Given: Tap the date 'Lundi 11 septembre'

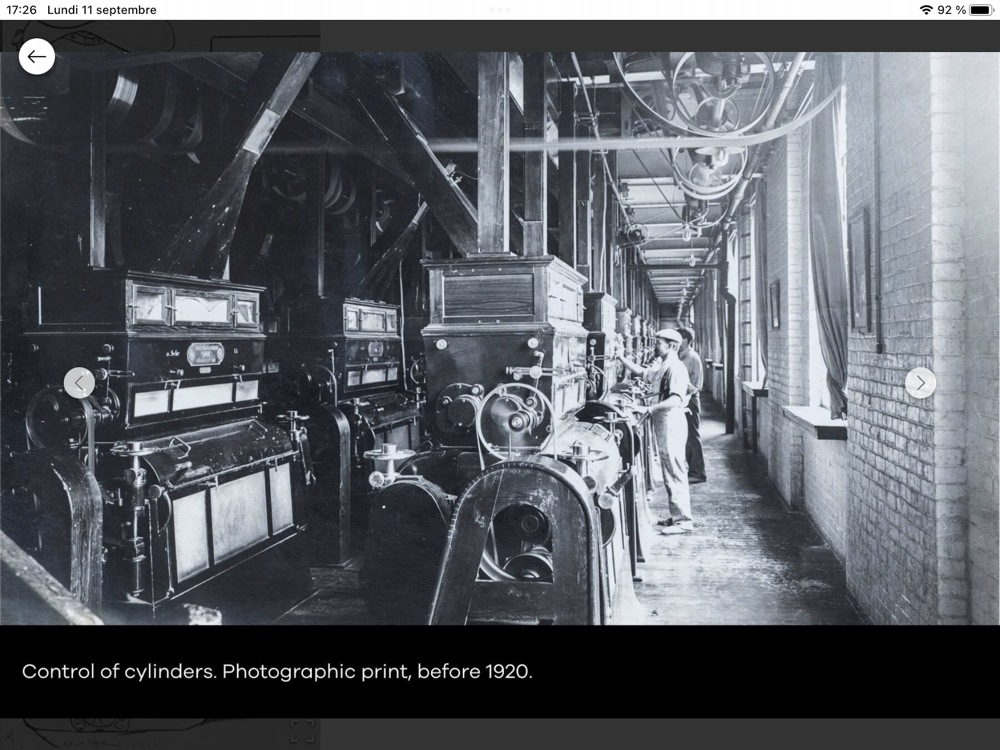Looking at the screenshot, I should point(101,10).
